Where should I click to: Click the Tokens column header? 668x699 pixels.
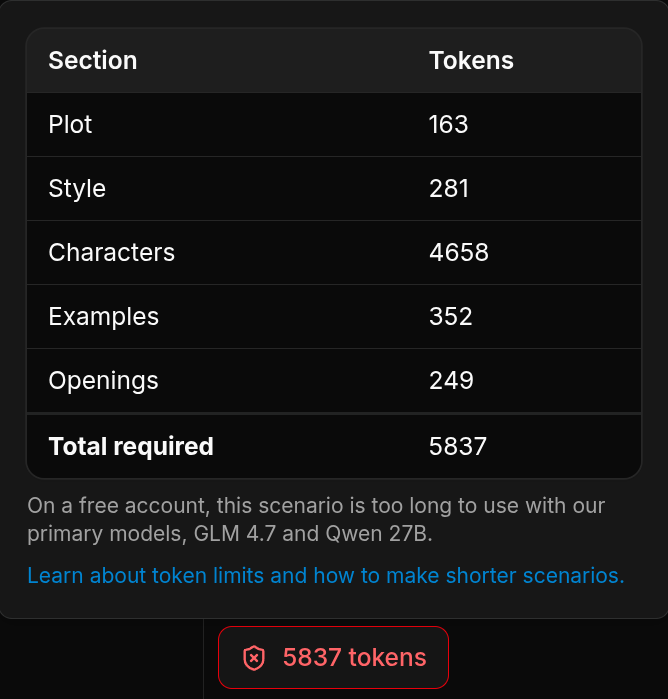pyautogui.click(x=471, y=60)
